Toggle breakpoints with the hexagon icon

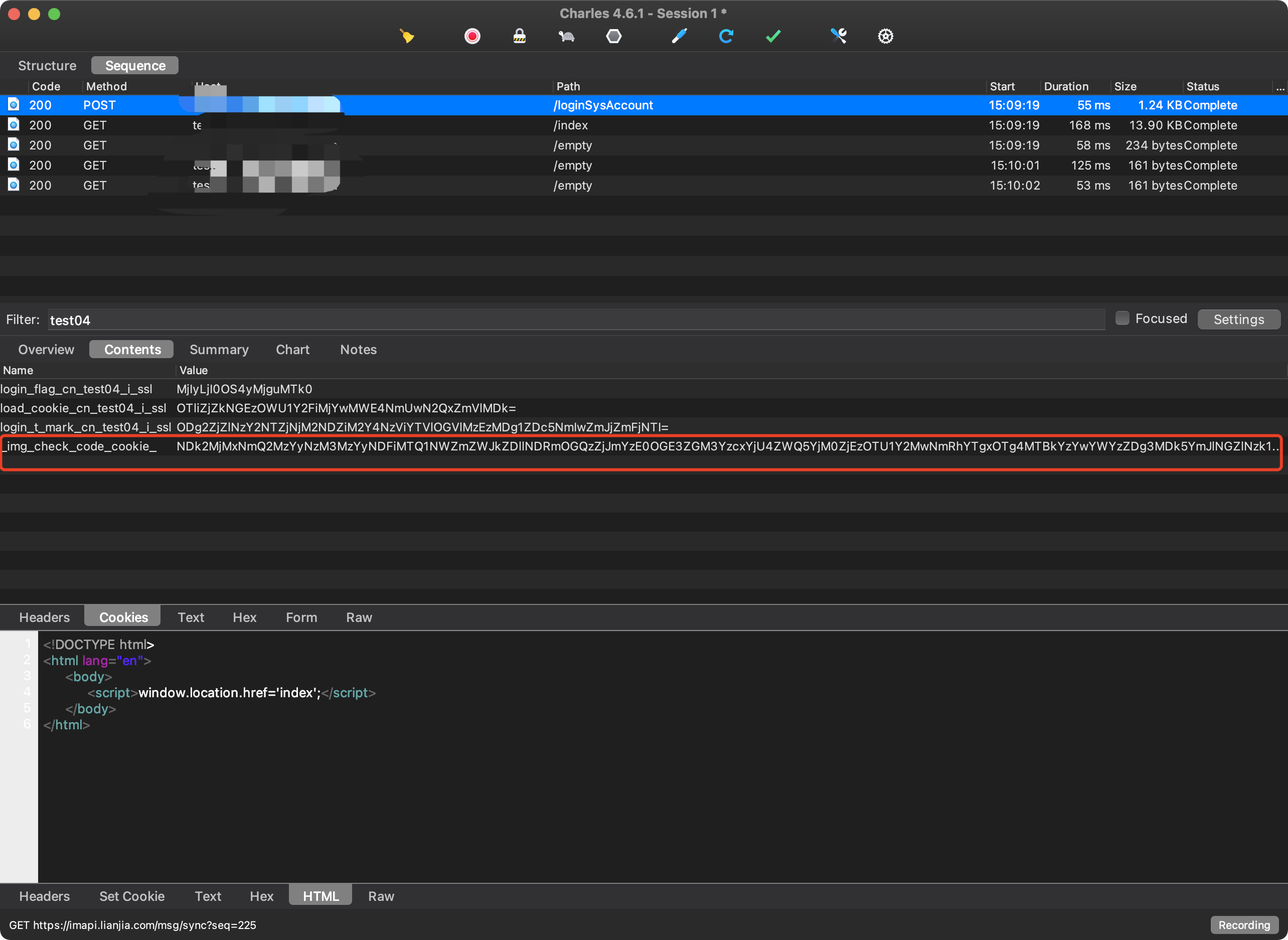614,36
